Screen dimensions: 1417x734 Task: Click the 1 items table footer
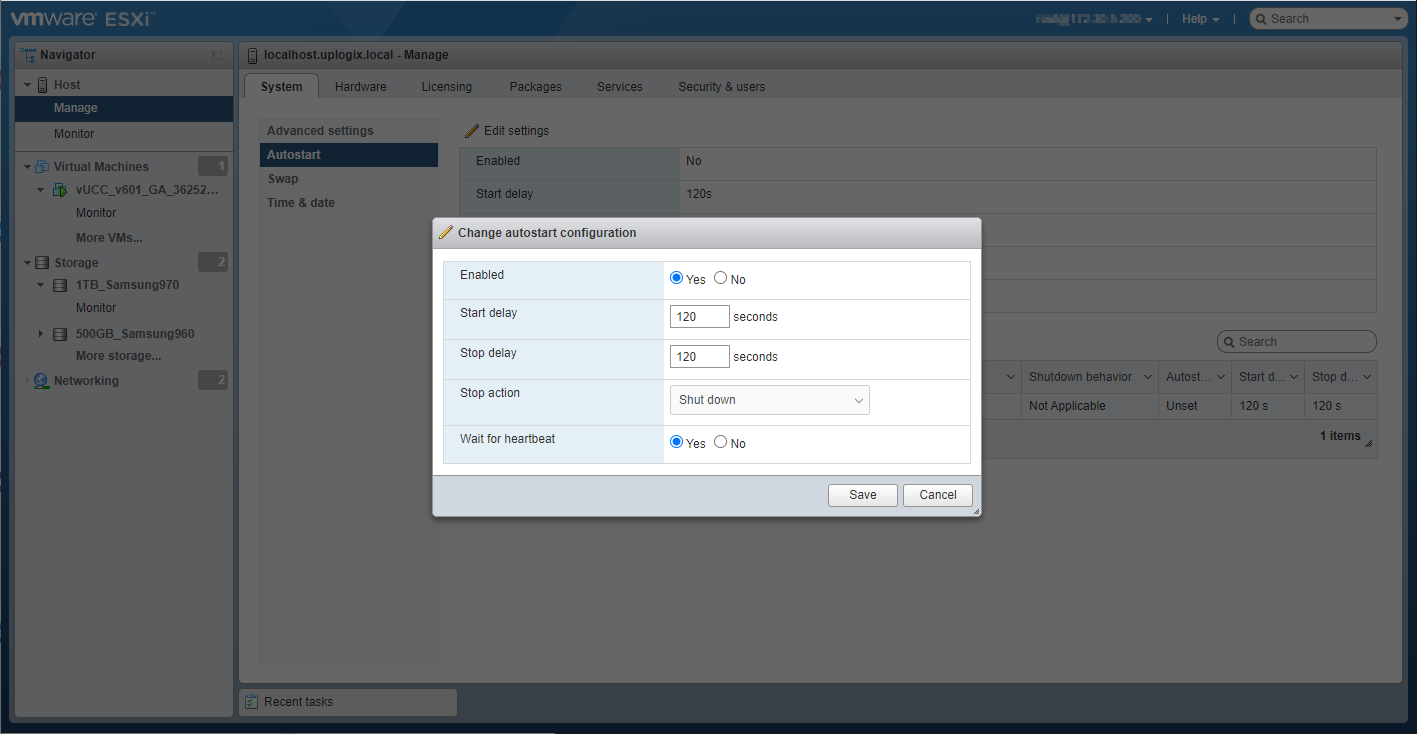(x=1340, y=436)
